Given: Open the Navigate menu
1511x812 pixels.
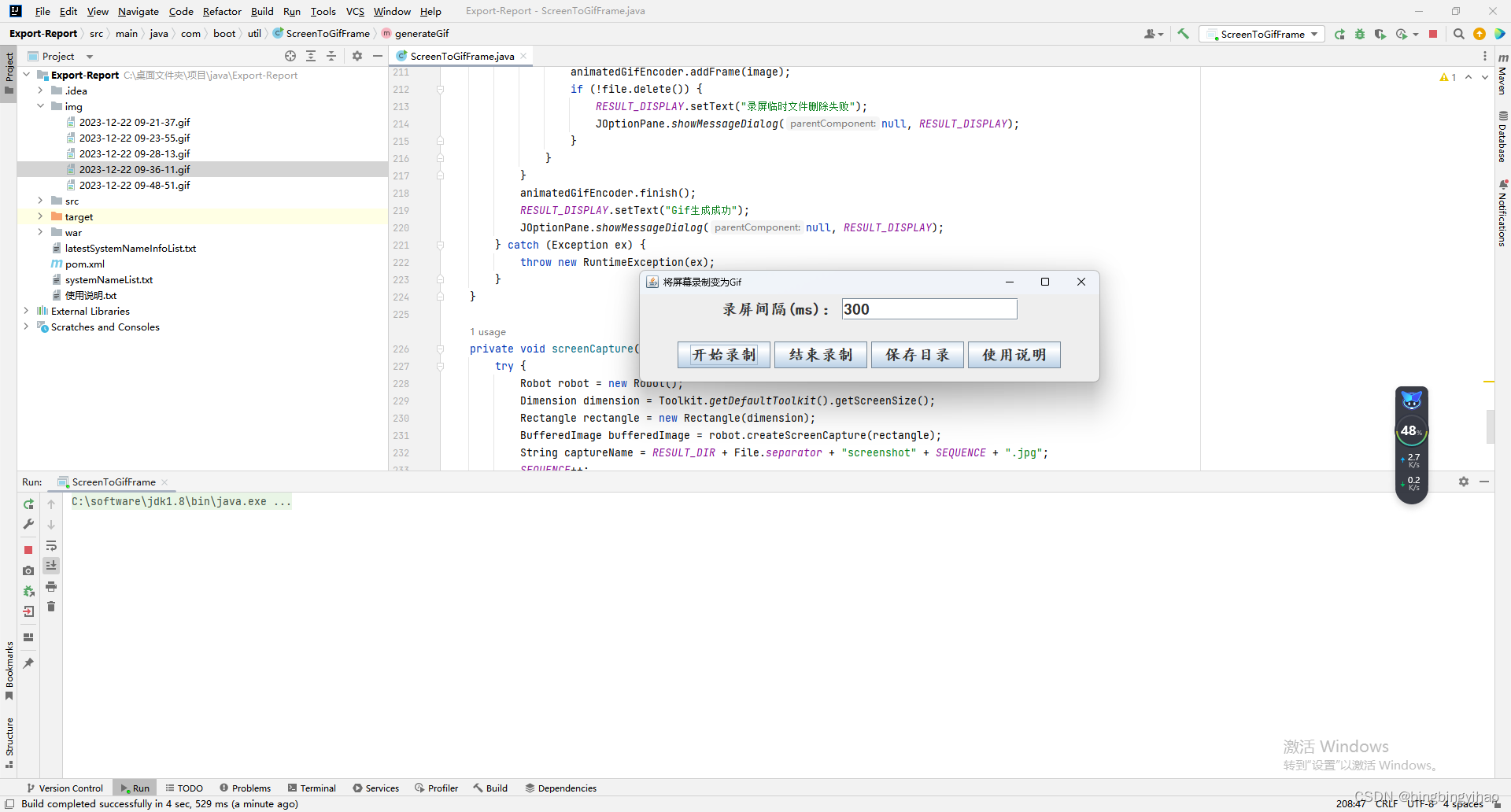Looking at the screenshot, I should pos(139,11).
